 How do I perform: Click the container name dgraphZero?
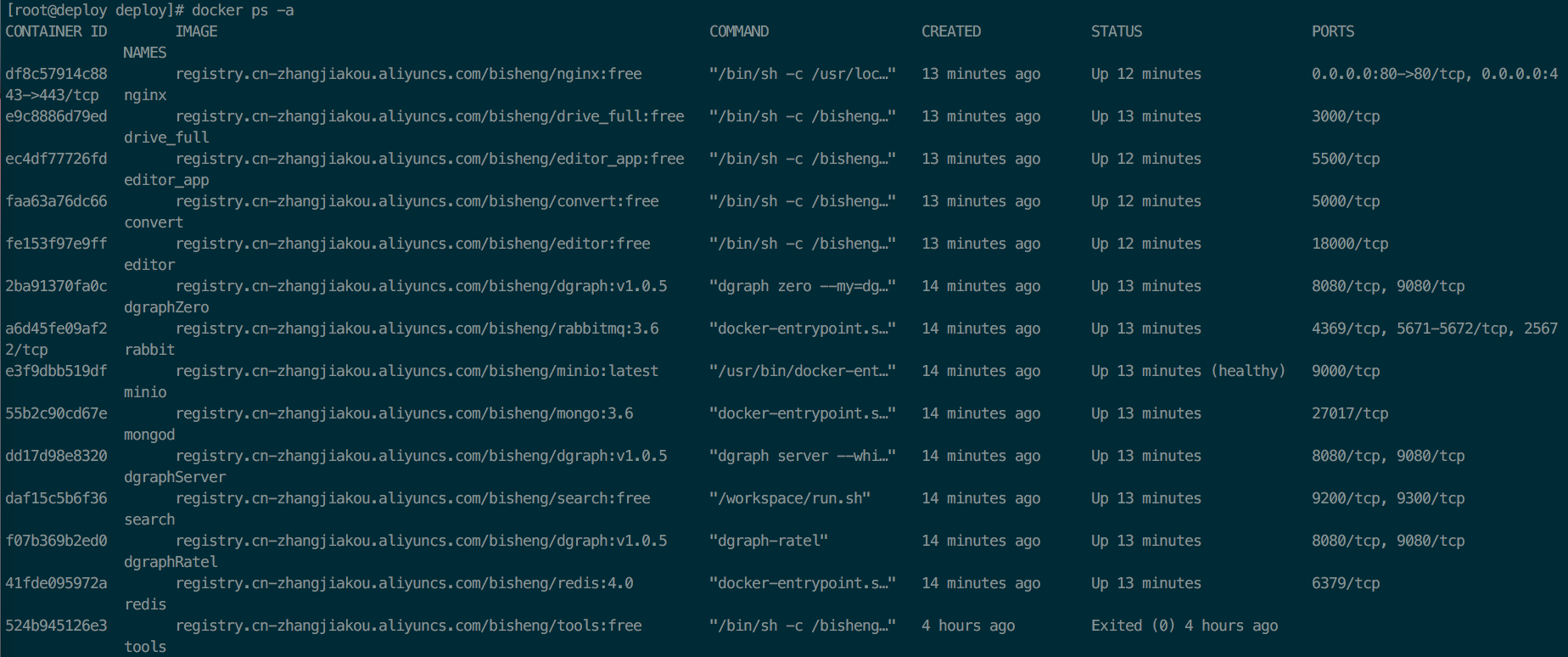pyautogui.click(x=166, y=307)
